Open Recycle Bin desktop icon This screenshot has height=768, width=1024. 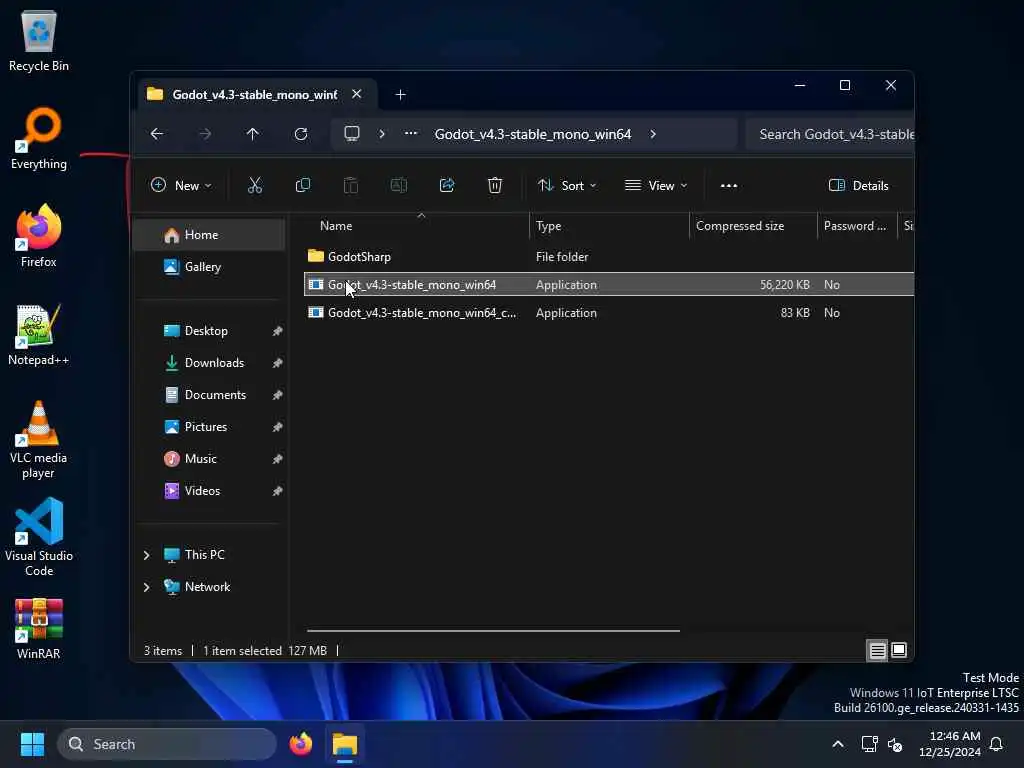(x=39, y=40)
